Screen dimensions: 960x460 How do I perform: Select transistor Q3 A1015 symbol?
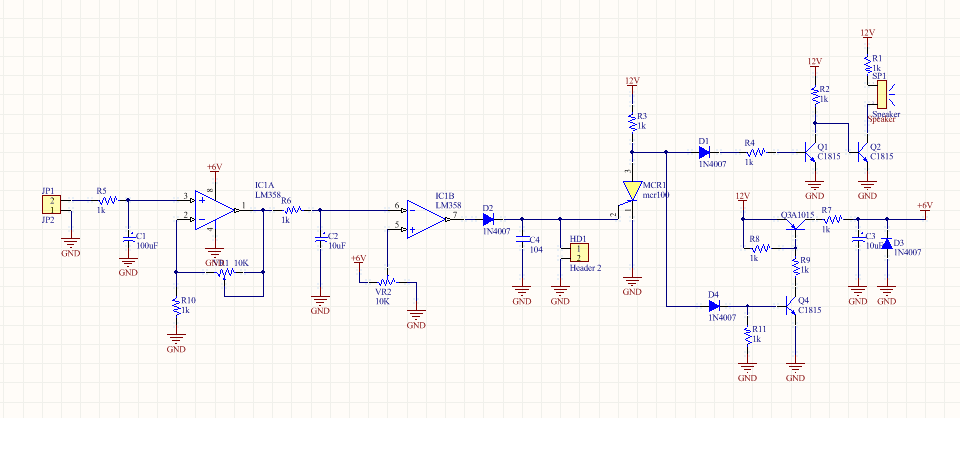tap(795, 224)
